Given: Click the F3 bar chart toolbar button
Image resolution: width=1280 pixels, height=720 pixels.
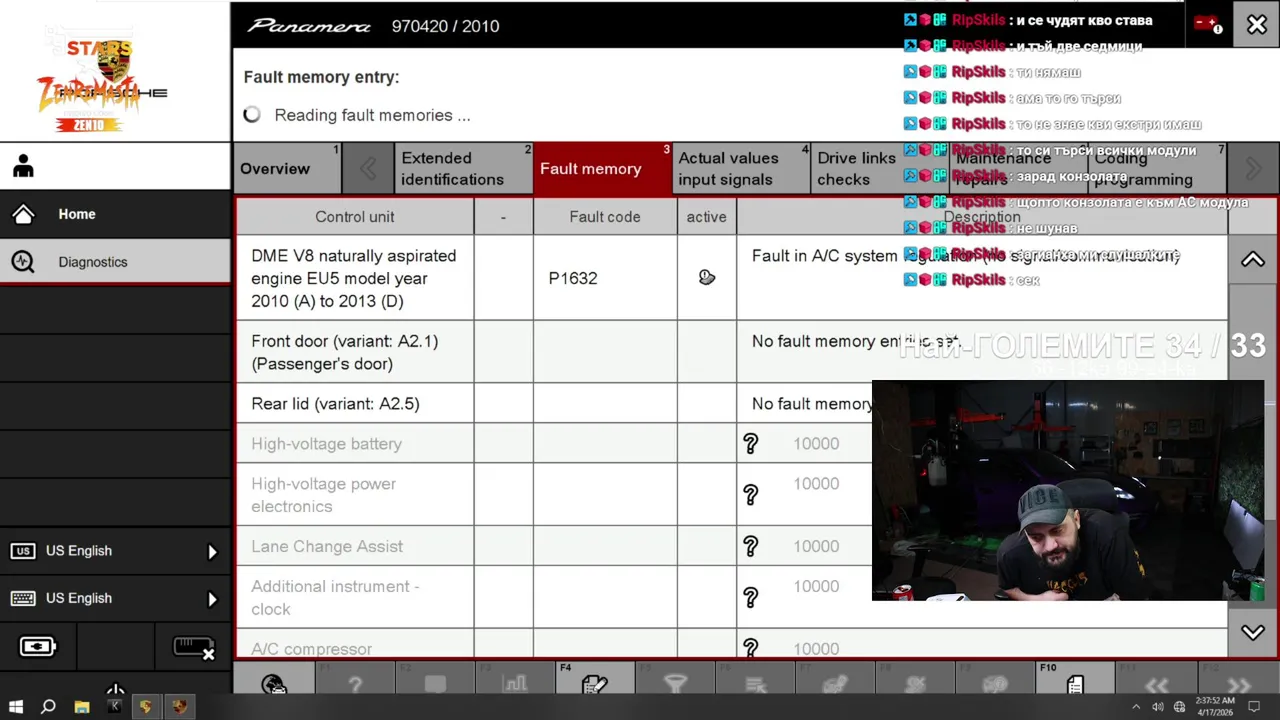Looking at the screenshot, I should coord(515,679).
